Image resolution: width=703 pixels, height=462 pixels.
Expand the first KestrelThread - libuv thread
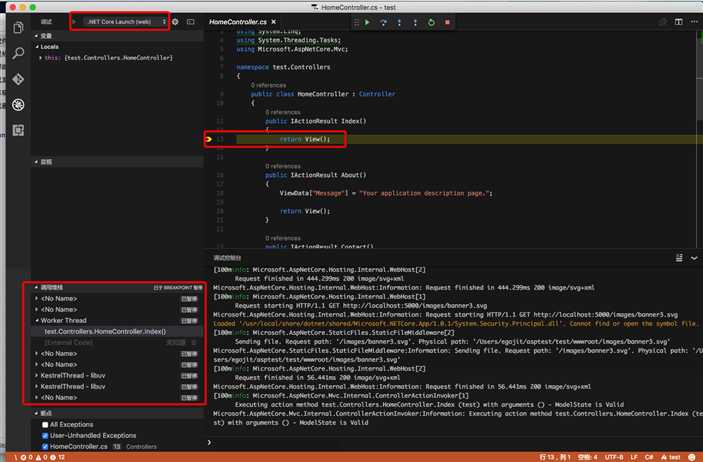37,375
